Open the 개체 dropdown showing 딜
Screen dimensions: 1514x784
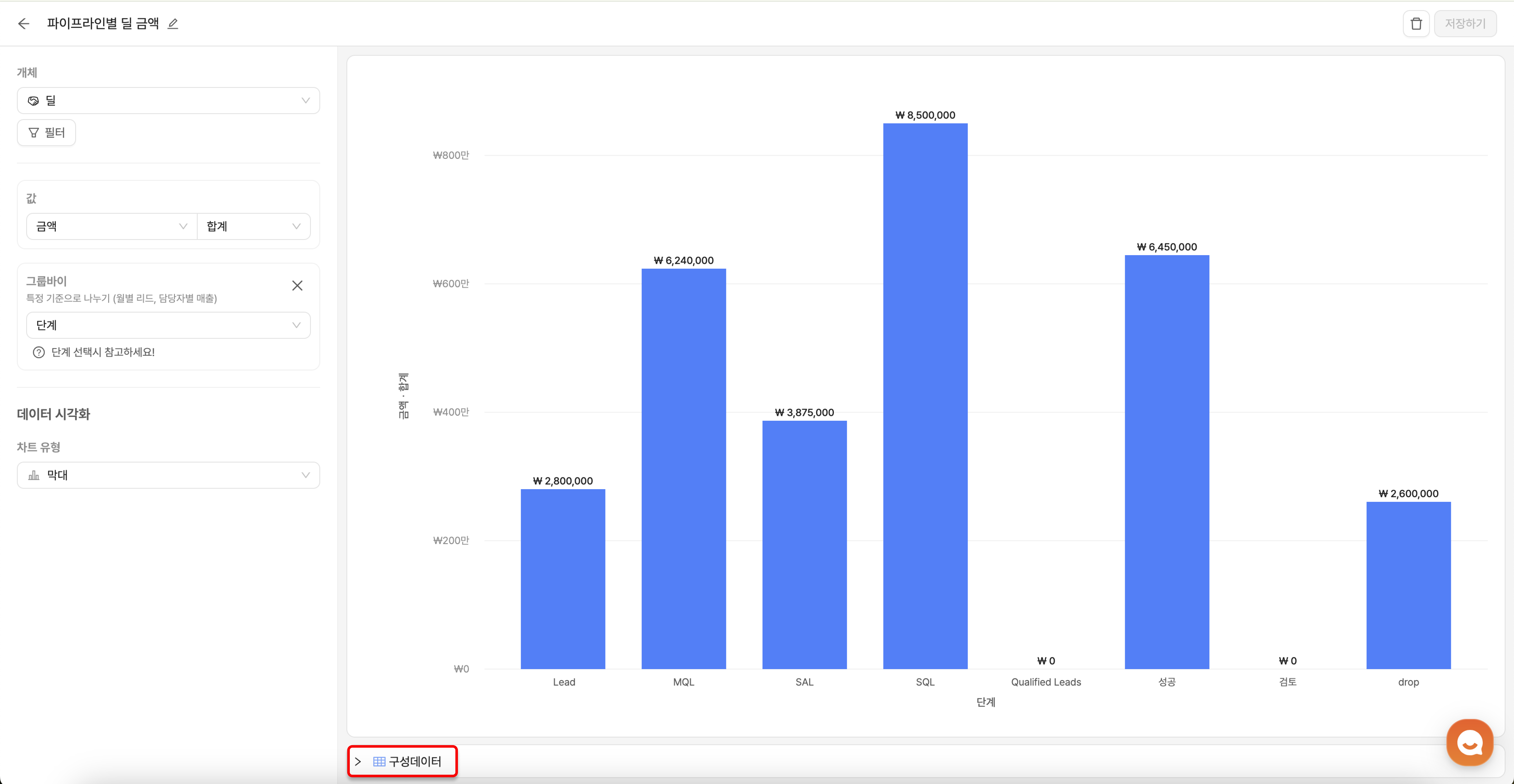pyautogui.click(x=169, y=101)
